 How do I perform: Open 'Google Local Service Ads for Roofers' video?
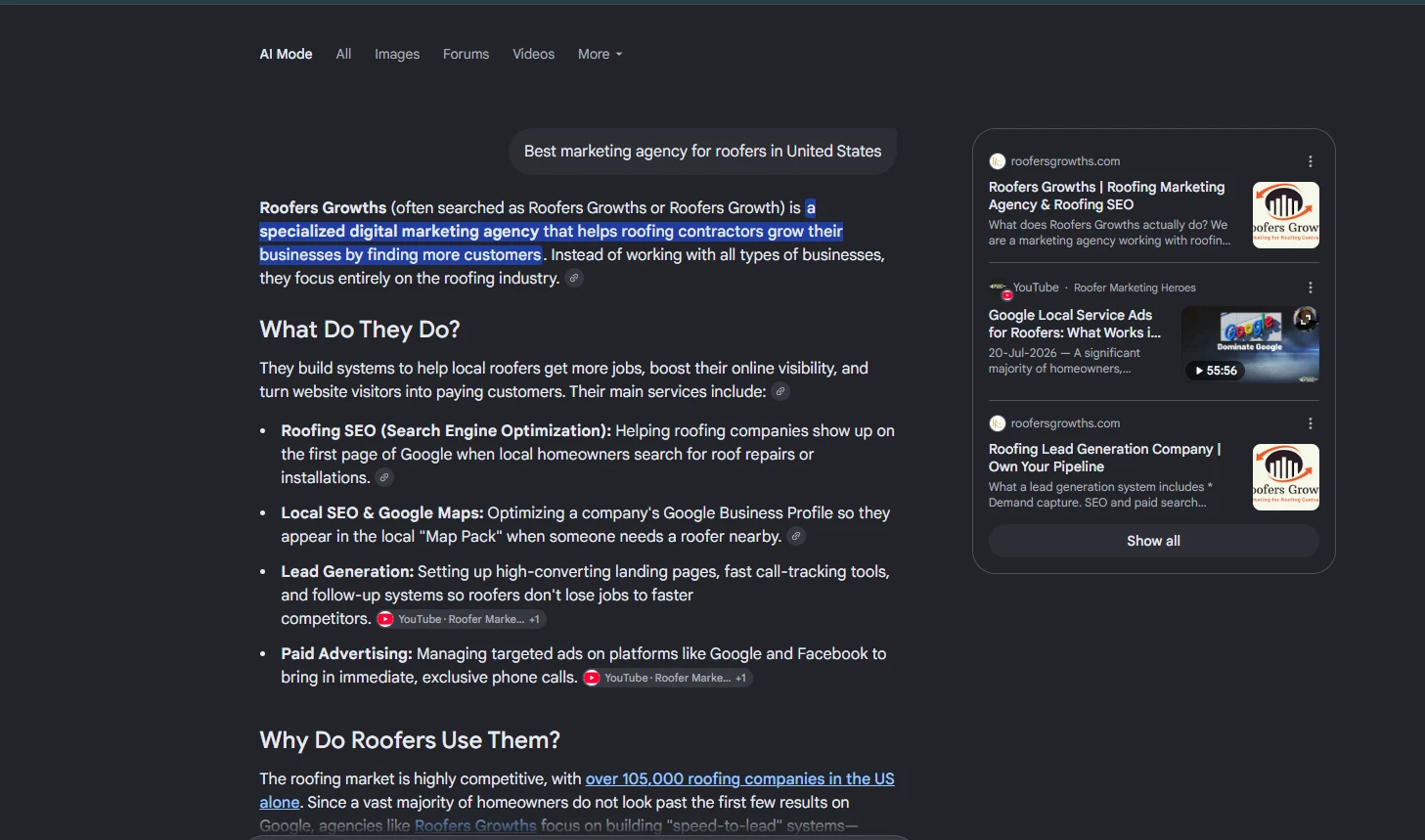1074,324
